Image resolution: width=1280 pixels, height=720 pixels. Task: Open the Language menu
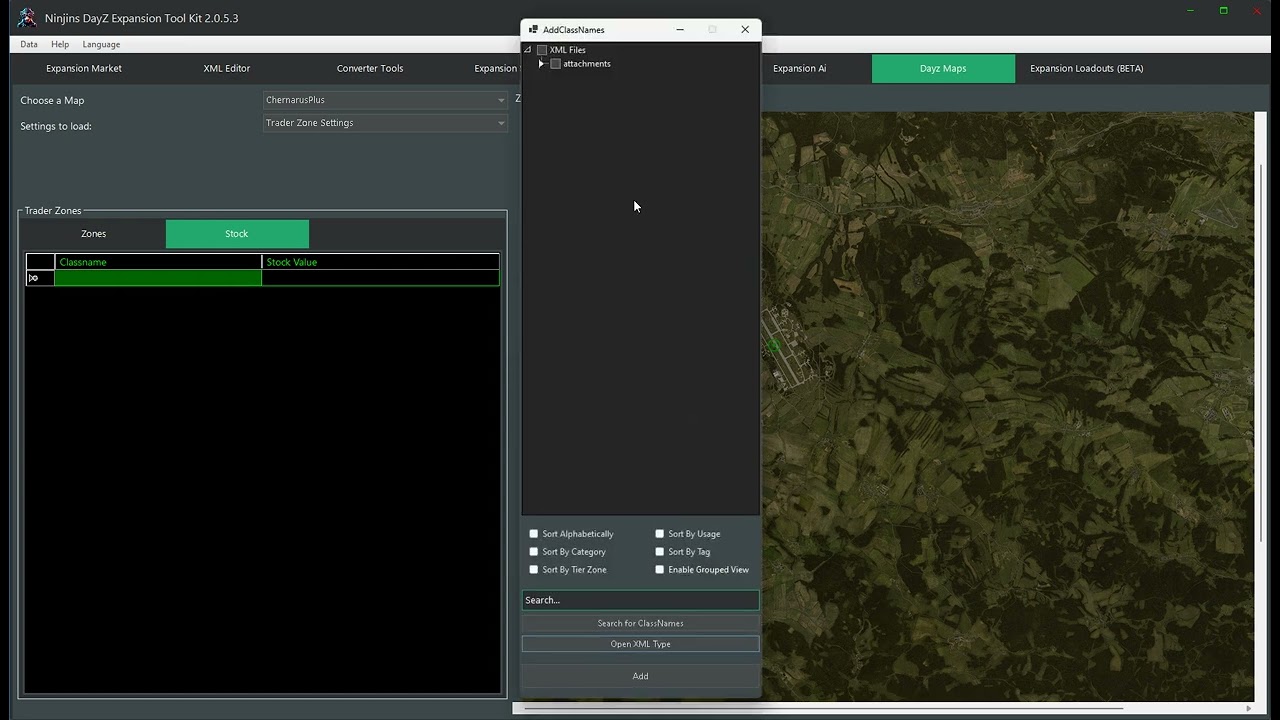(x=101, y=44)
